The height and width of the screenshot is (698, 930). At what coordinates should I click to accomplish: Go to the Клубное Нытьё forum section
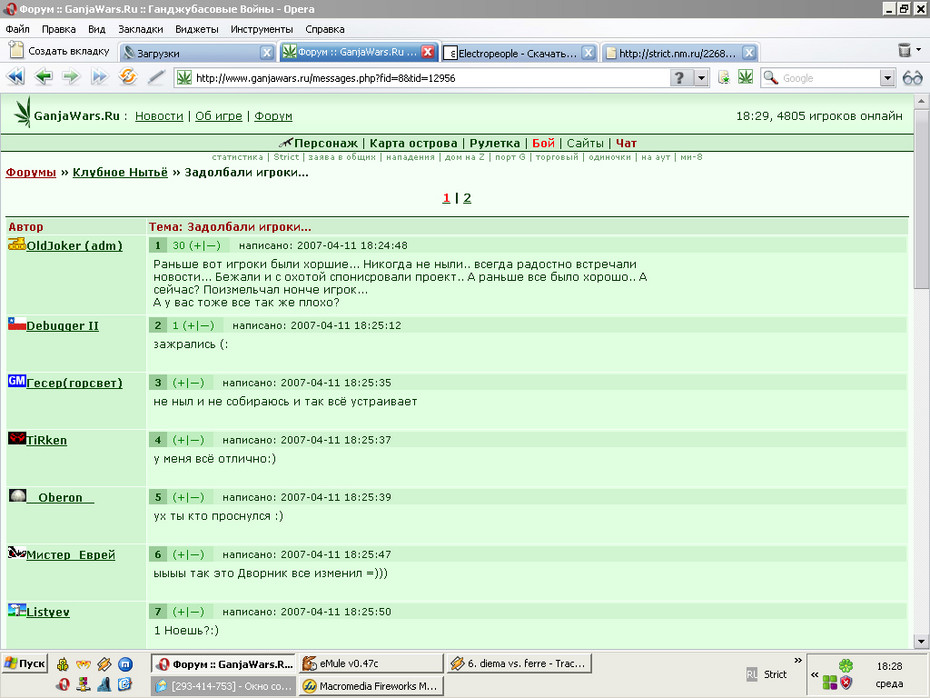click(120, 172)
